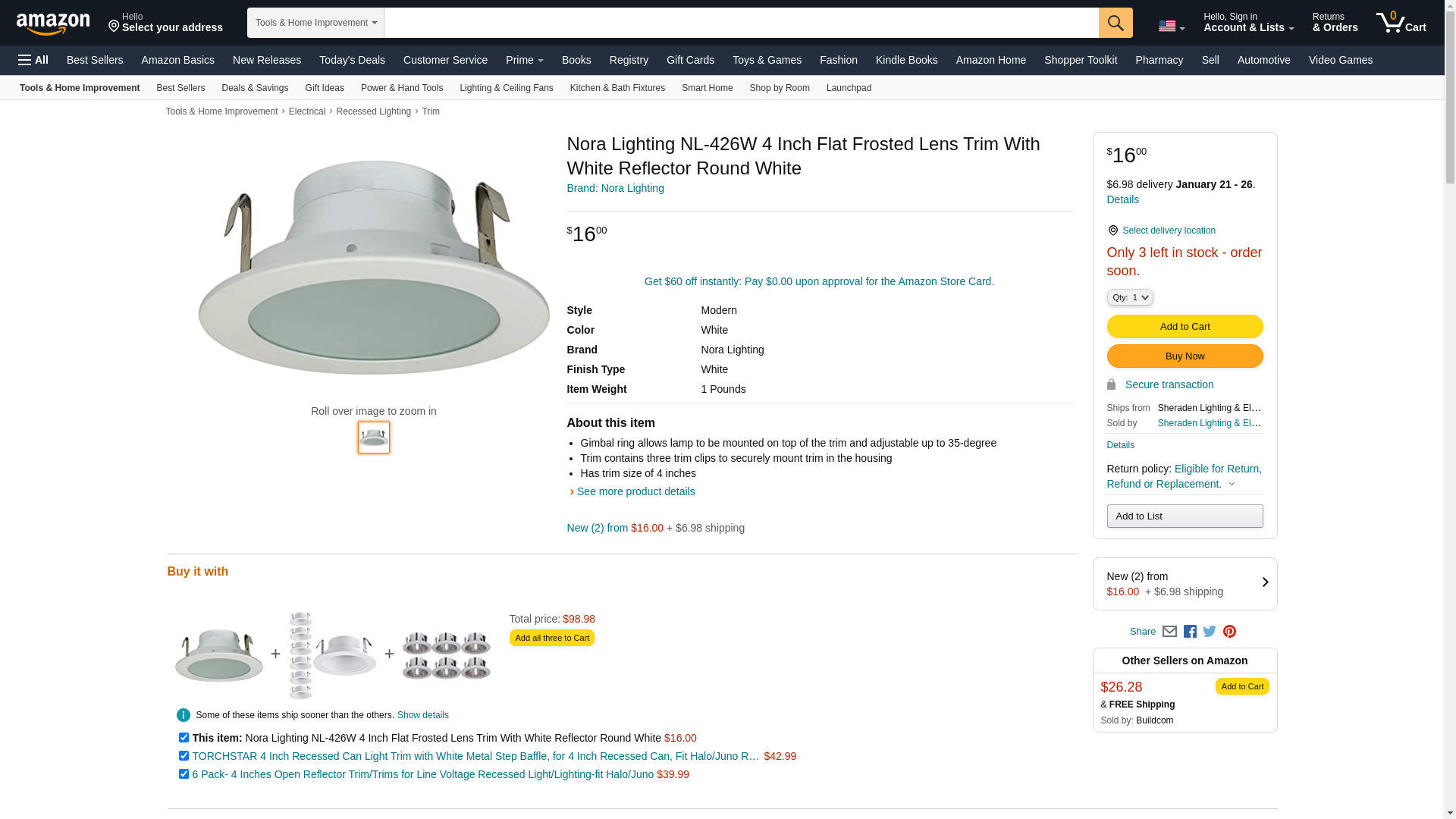
Task: Share via email envelope icon
Action: pyautogui.click(x=1169, y=632)
